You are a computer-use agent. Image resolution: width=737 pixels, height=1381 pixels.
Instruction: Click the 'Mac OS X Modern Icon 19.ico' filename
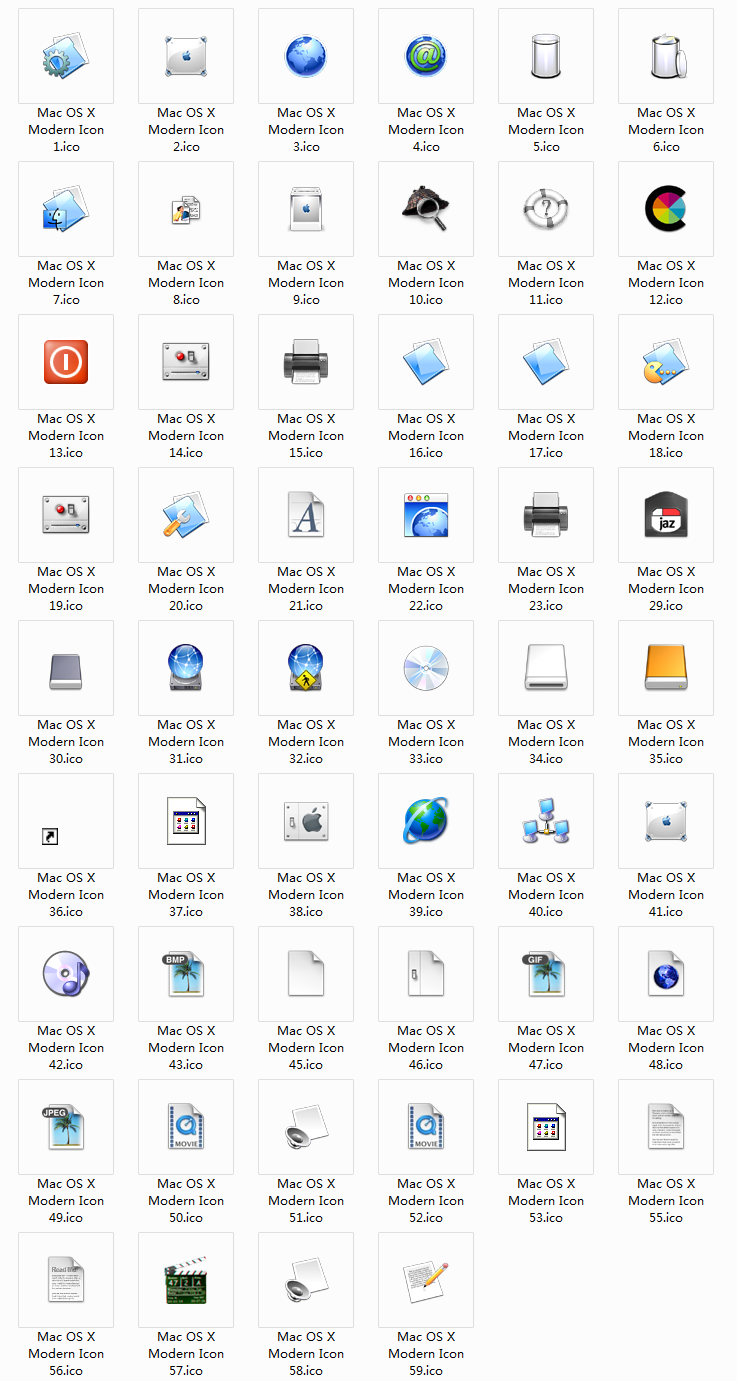66,589
